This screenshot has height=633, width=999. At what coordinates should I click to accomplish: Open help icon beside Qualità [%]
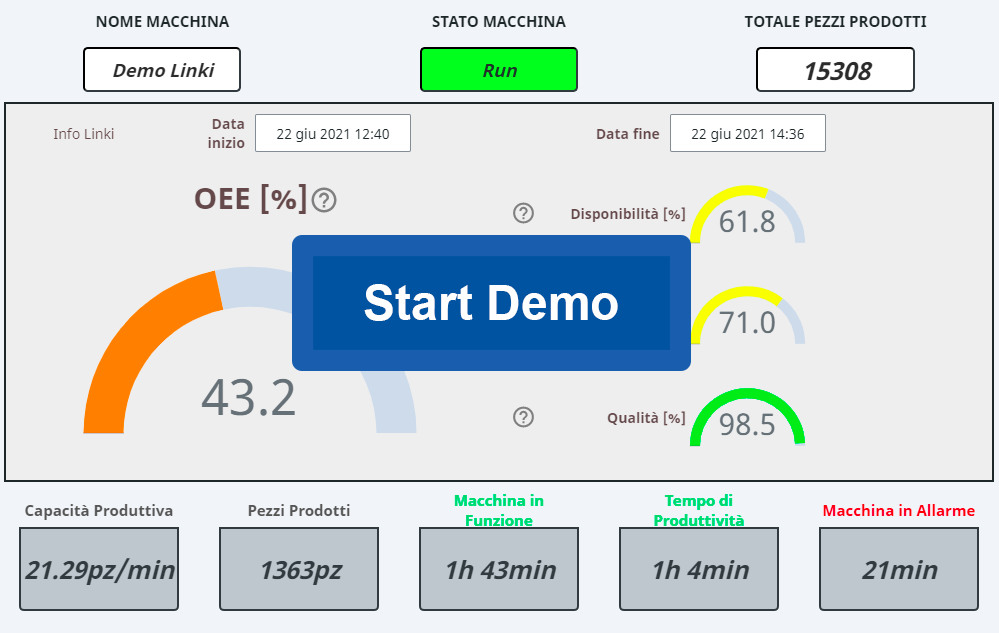524,417
